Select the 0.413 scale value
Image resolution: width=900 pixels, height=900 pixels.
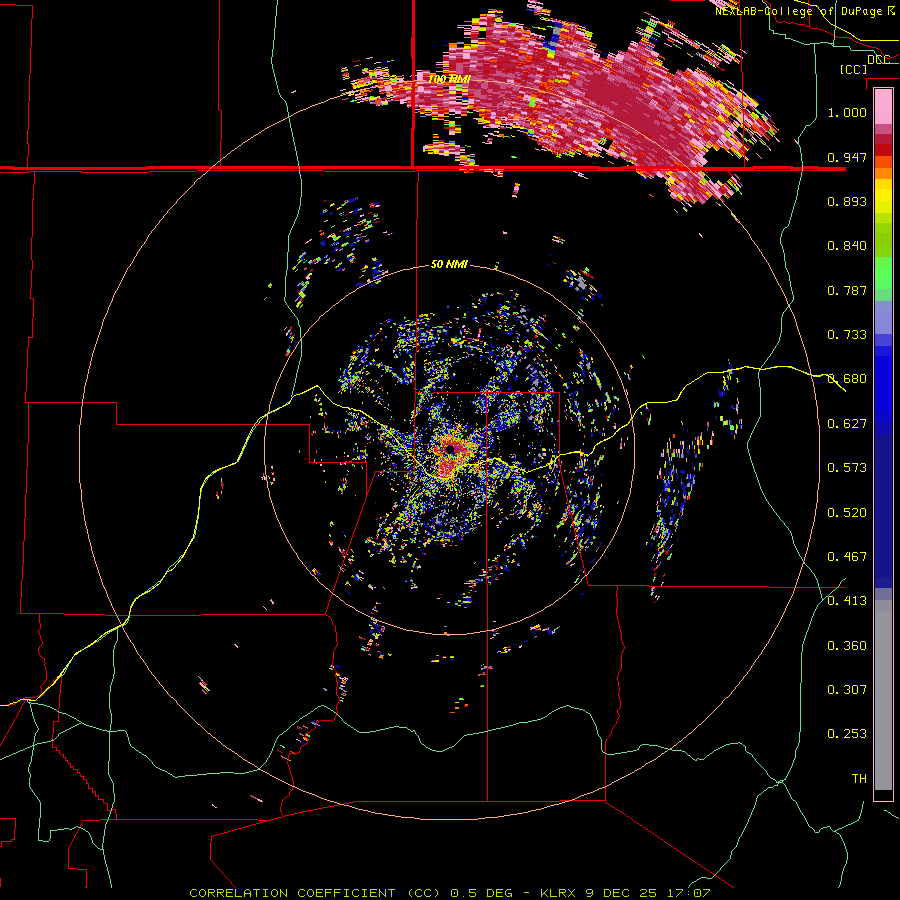(x=847, y=601)
